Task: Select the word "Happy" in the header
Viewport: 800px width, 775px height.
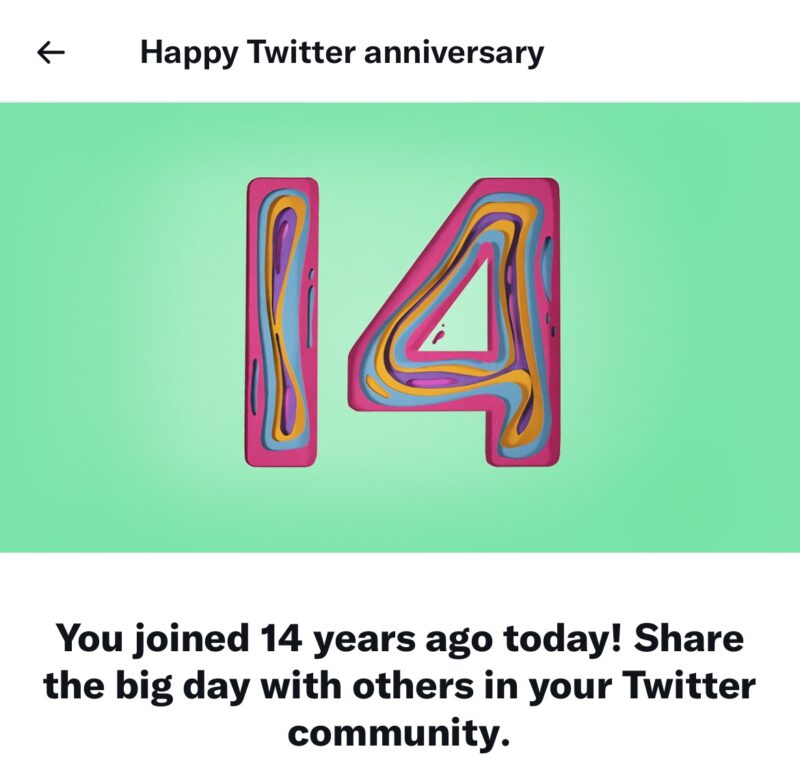Action: pos(188,52)
